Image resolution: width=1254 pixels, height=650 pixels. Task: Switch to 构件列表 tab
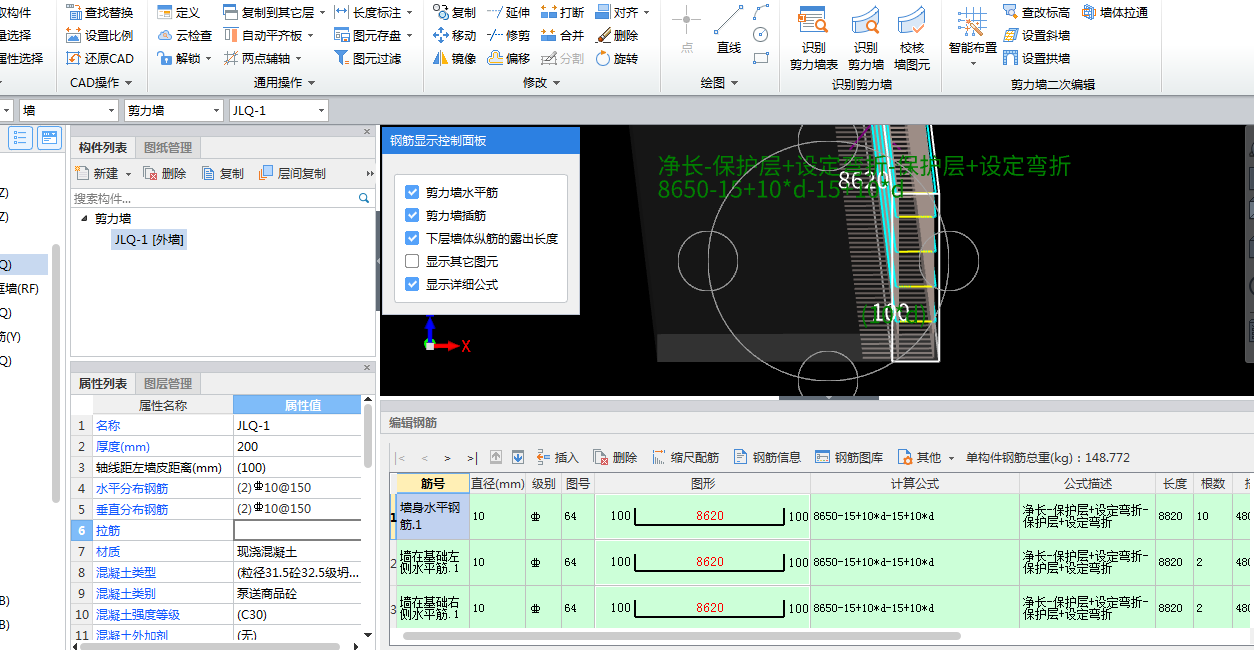coord(103,148)
